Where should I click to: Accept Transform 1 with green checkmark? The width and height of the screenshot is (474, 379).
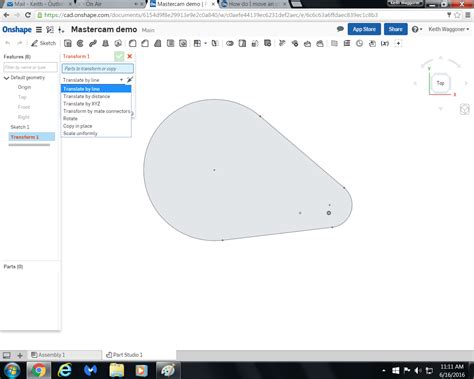(x=119, y=56)
